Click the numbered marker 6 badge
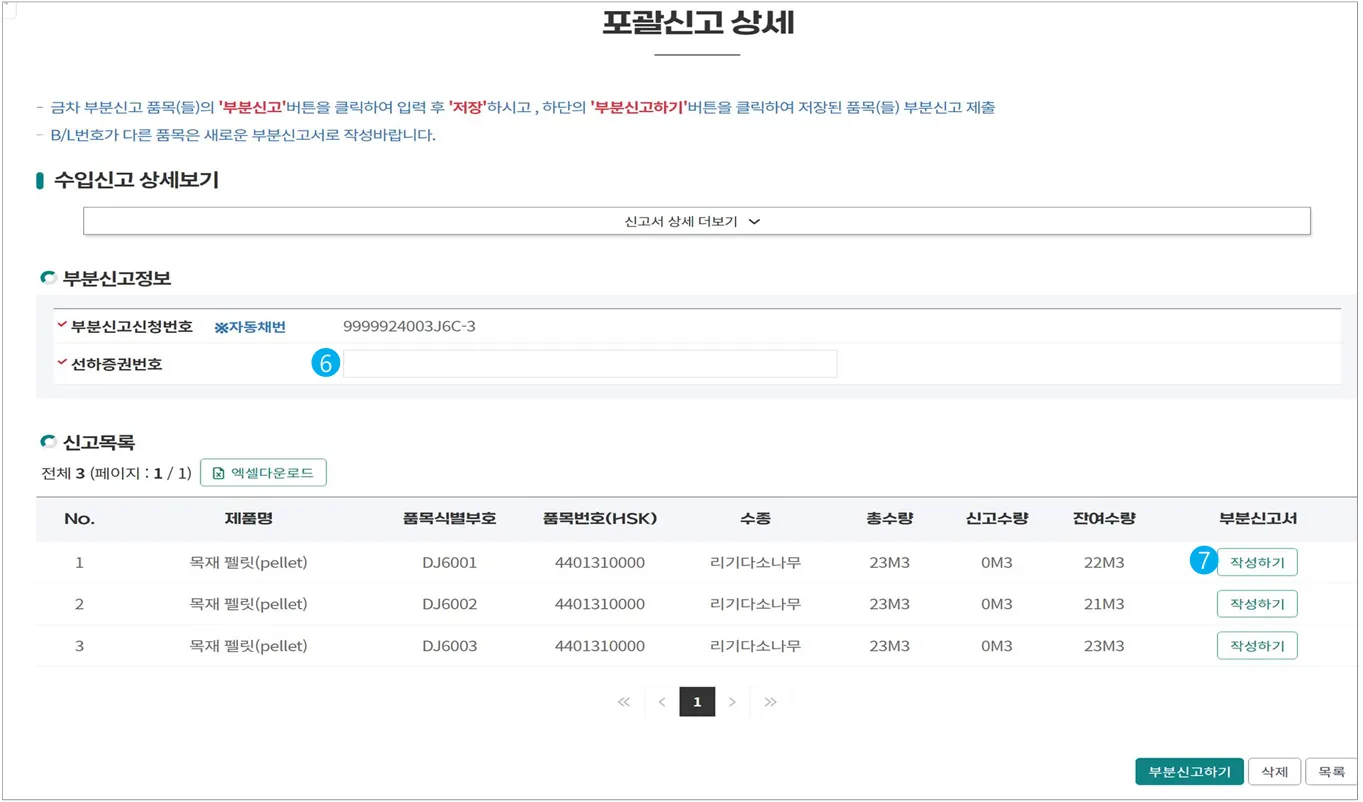 (x=325, y=364)
